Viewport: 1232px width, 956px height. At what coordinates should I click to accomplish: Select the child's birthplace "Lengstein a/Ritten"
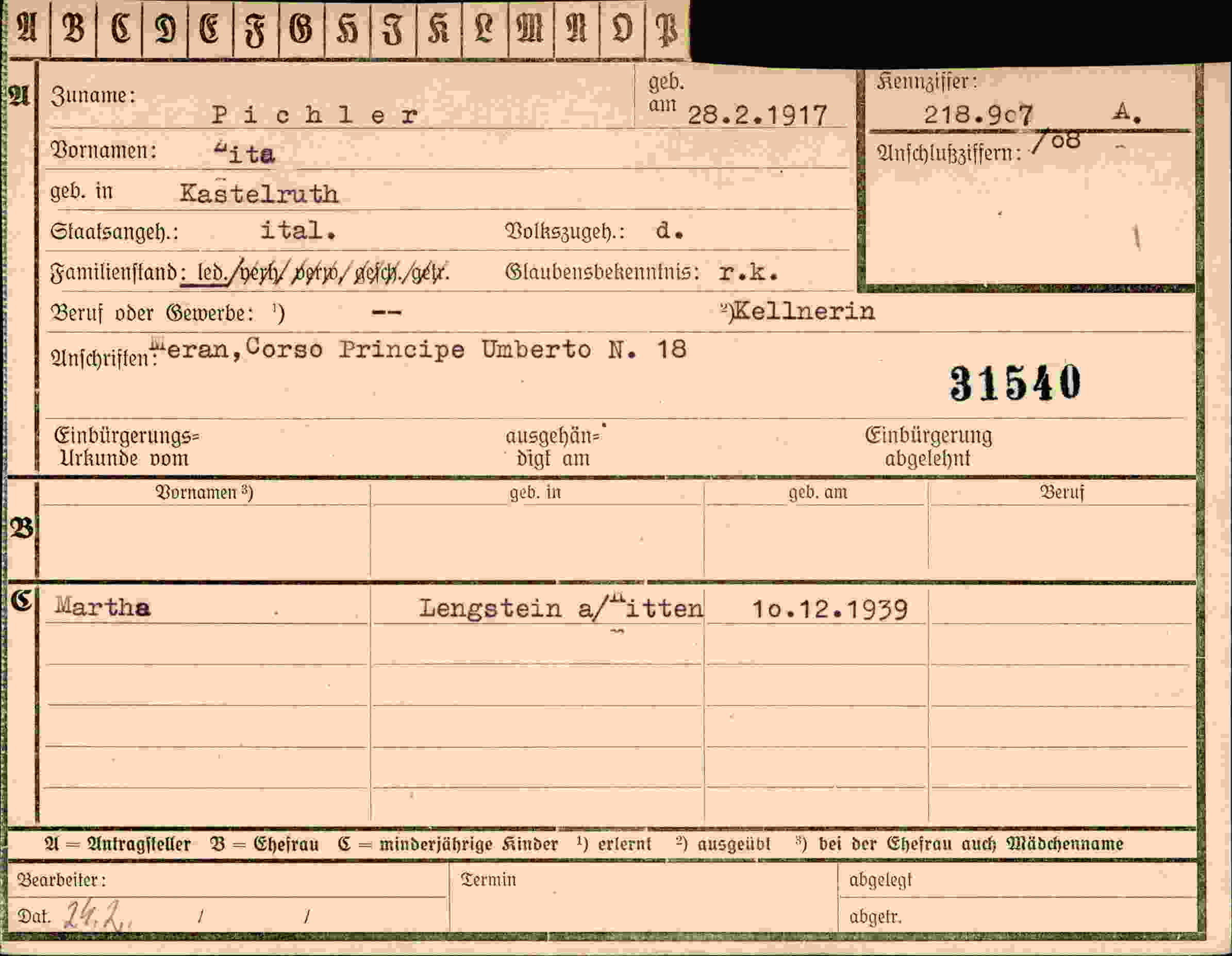pyautogui.click(x=561, y=609)
